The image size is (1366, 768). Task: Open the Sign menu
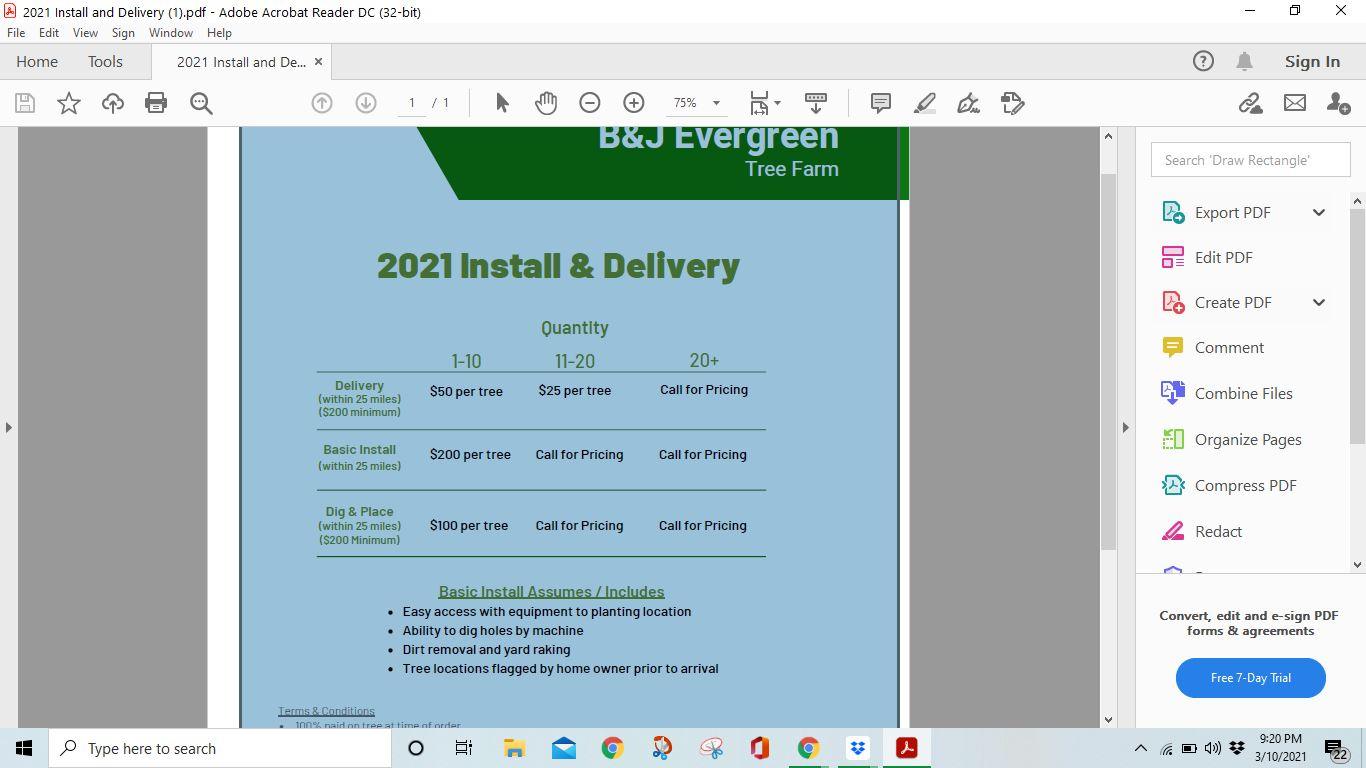pos(123,33)
